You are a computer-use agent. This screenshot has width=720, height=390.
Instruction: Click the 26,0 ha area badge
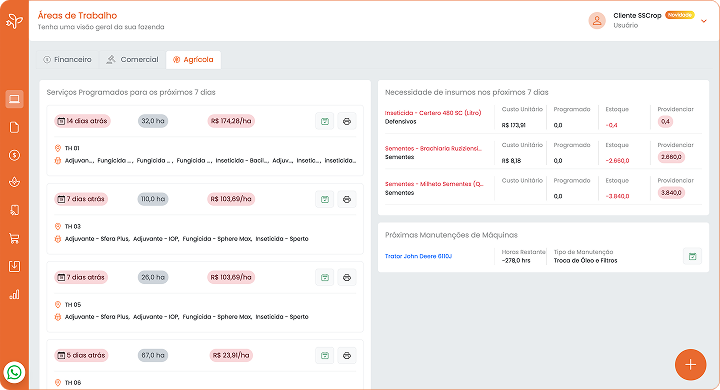[x=153, y=277]
